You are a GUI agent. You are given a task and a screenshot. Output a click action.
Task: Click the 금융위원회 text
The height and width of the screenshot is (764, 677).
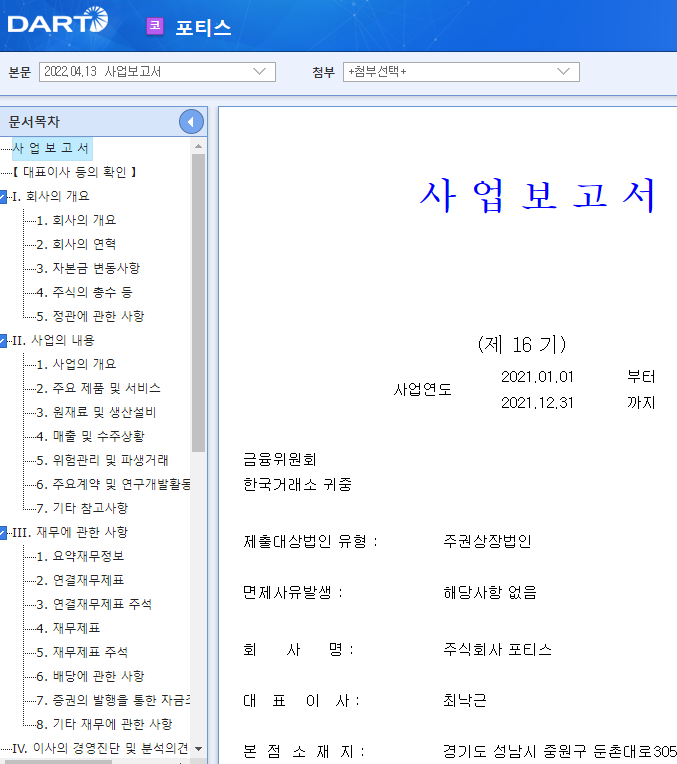pyautogui.click(x=280, y=459)
